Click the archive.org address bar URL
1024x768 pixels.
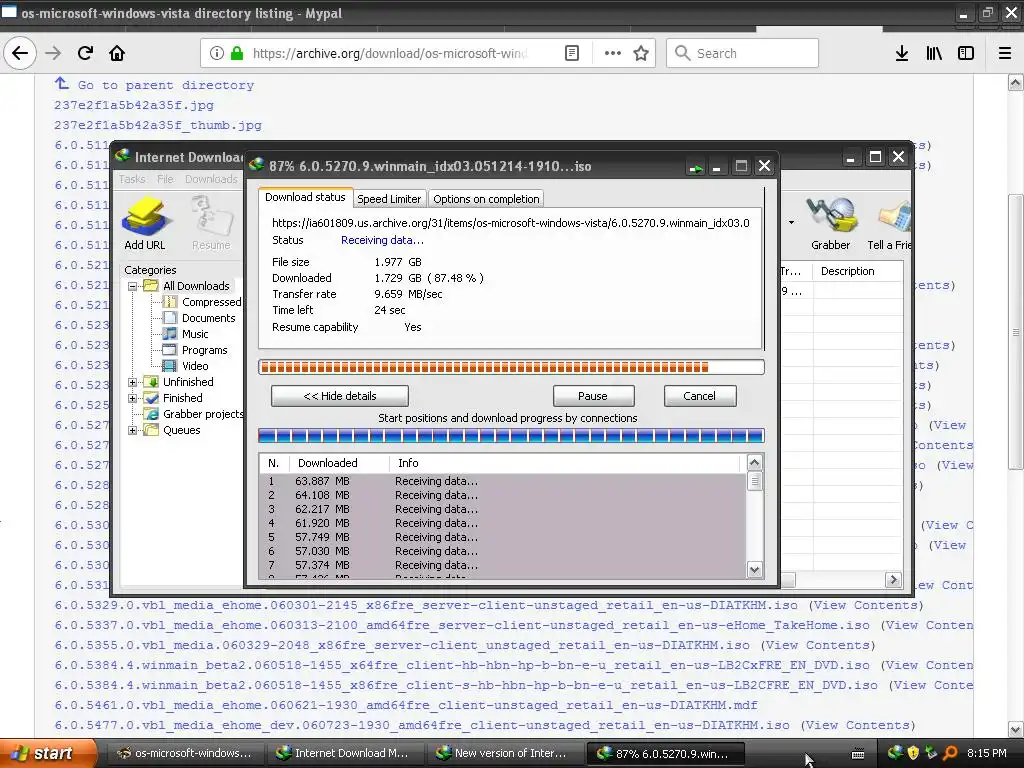pos(390,54)
